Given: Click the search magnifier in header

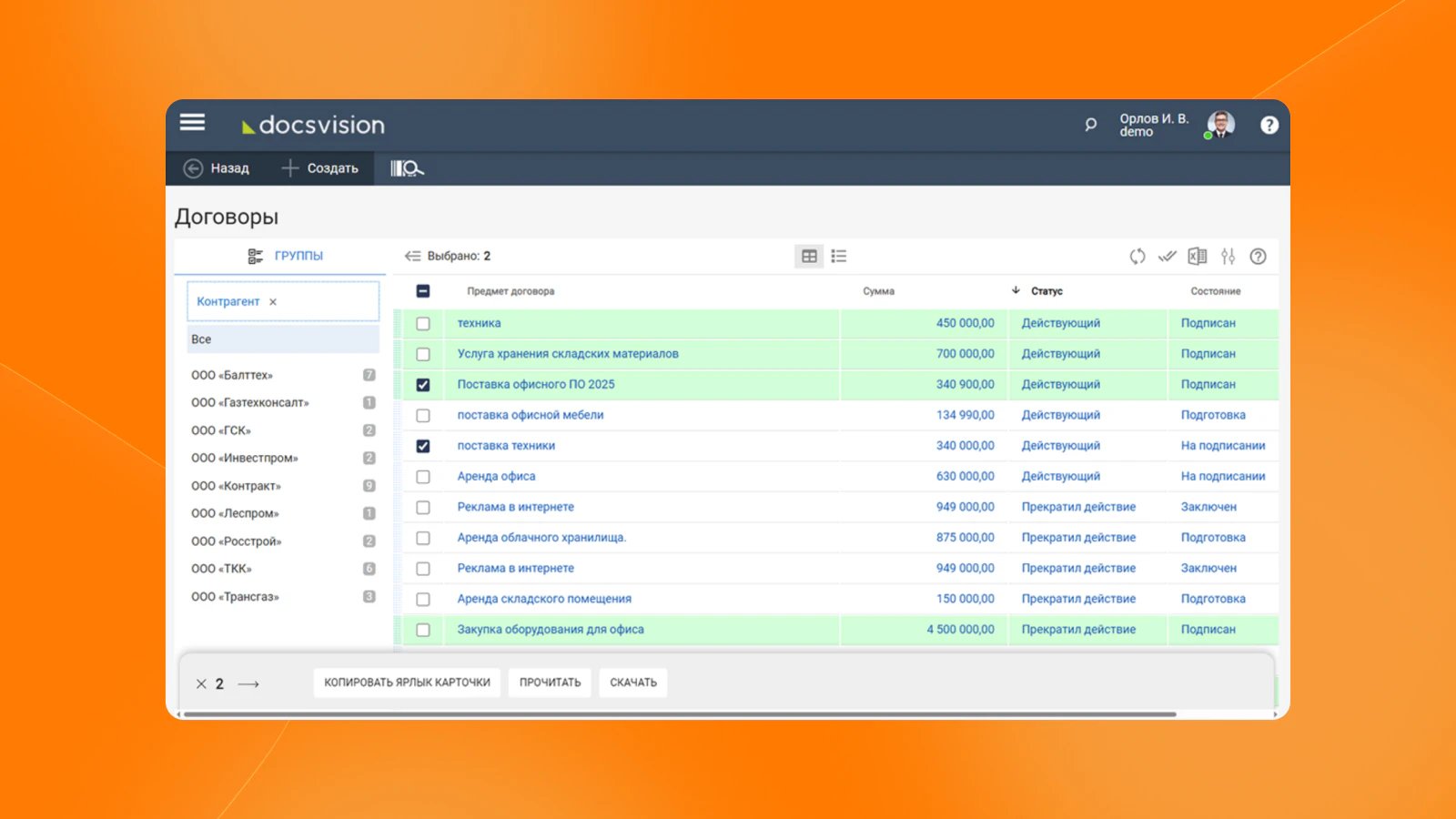Looking at the screenshot, I should 1090,125.
